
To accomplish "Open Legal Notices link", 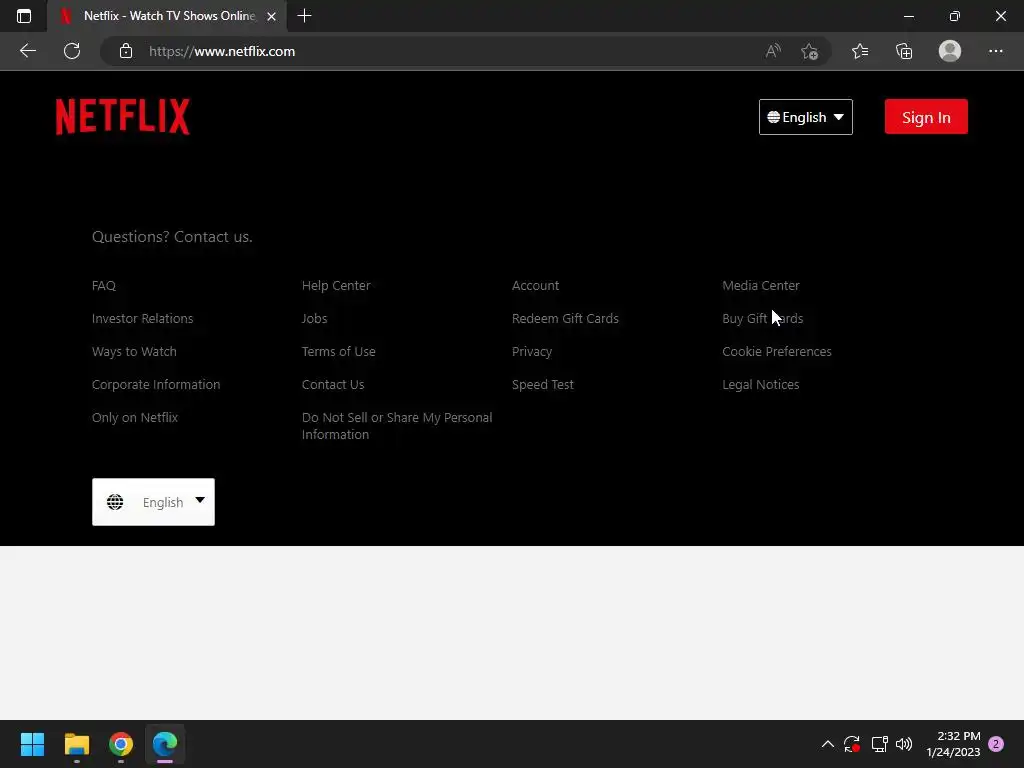I will 760,384.
